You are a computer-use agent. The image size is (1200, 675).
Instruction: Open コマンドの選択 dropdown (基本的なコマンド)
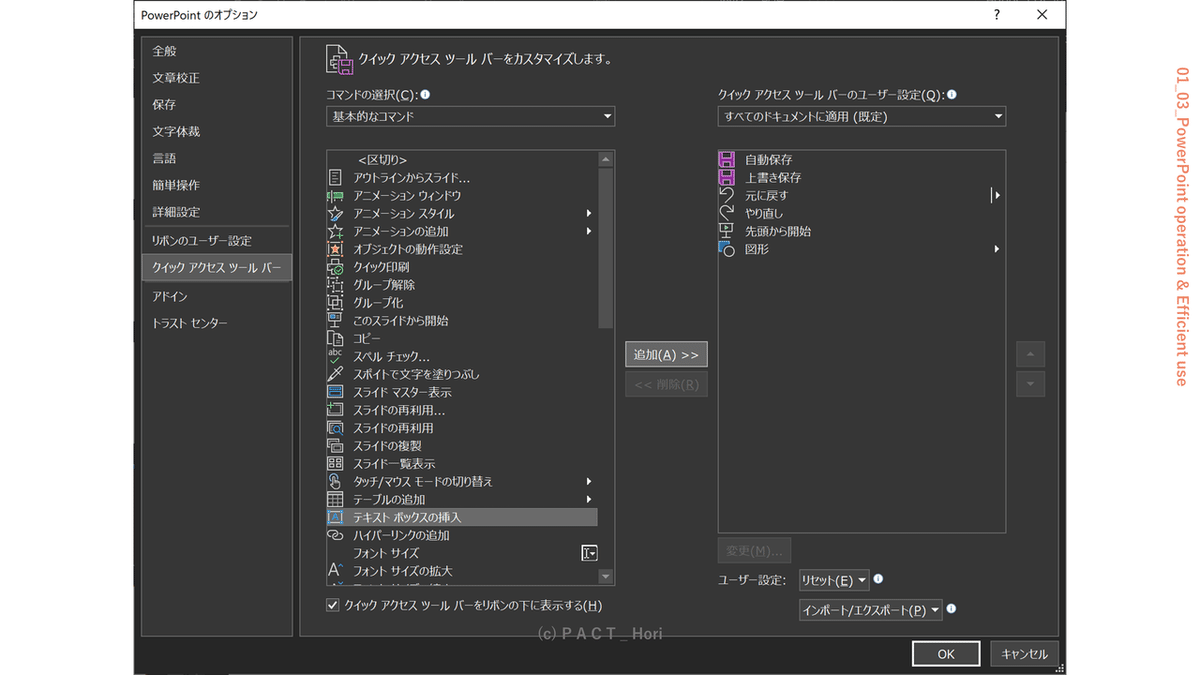[470, 116]
